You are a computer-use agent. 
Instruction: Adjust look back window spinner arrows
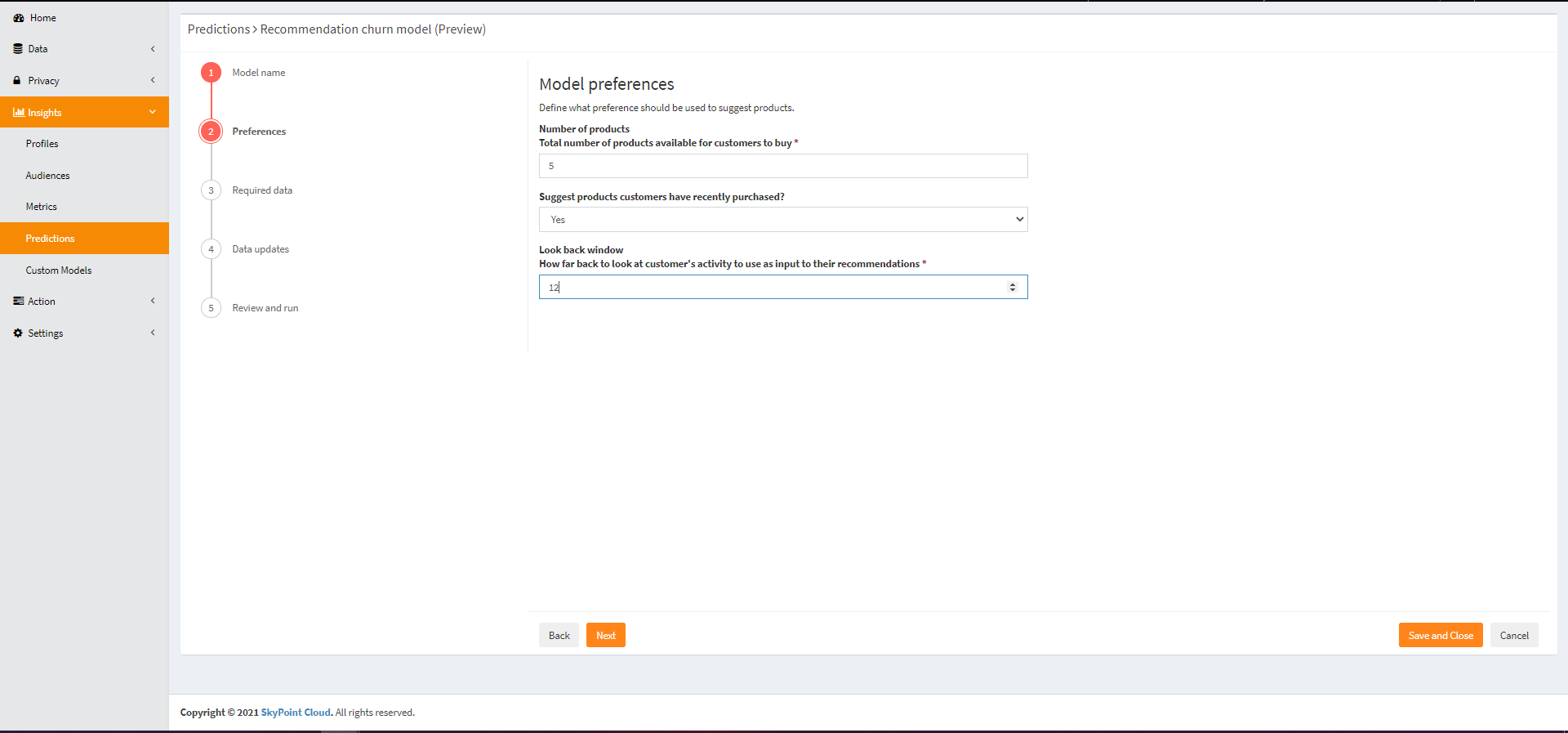pos(1013,287)
